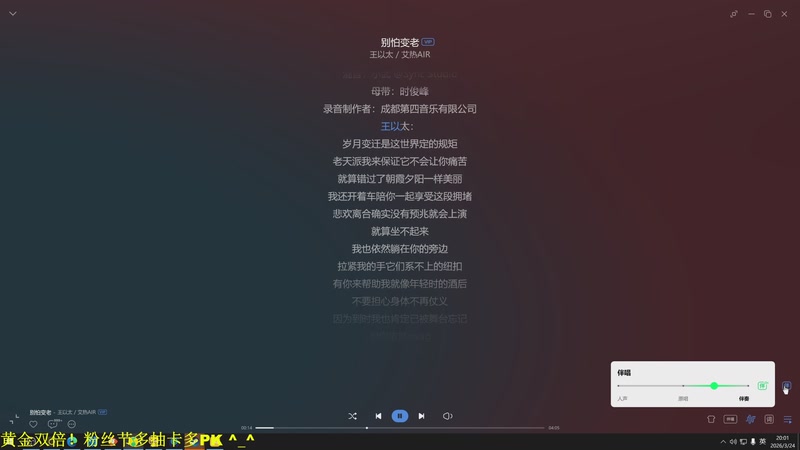Click the song title 别怕变老 at top
This screenshot has width=800, height=450.
(399, 42)
